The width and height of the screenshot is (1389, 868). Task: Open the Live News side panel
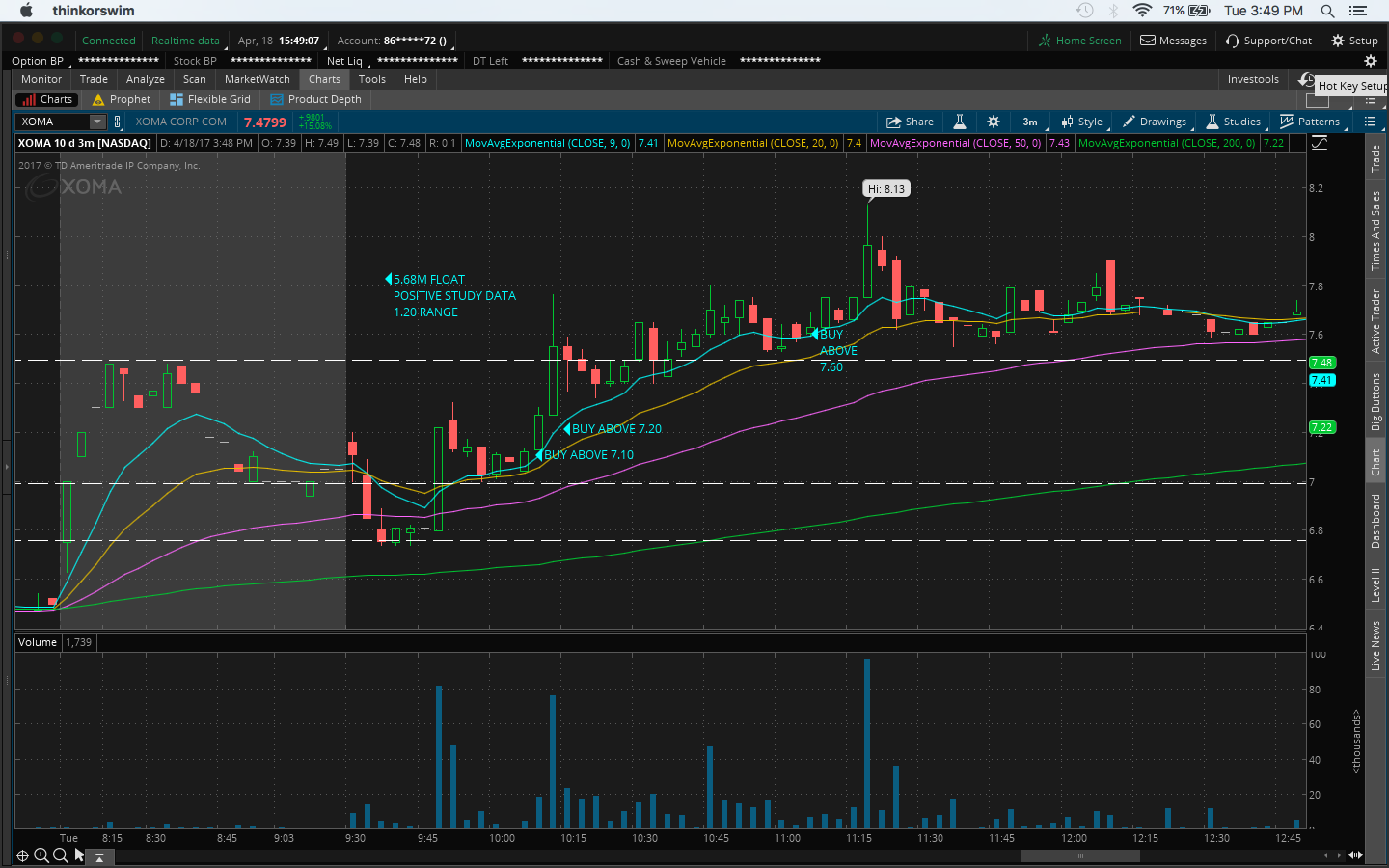pyautogui.click(x=1375, y=645)
